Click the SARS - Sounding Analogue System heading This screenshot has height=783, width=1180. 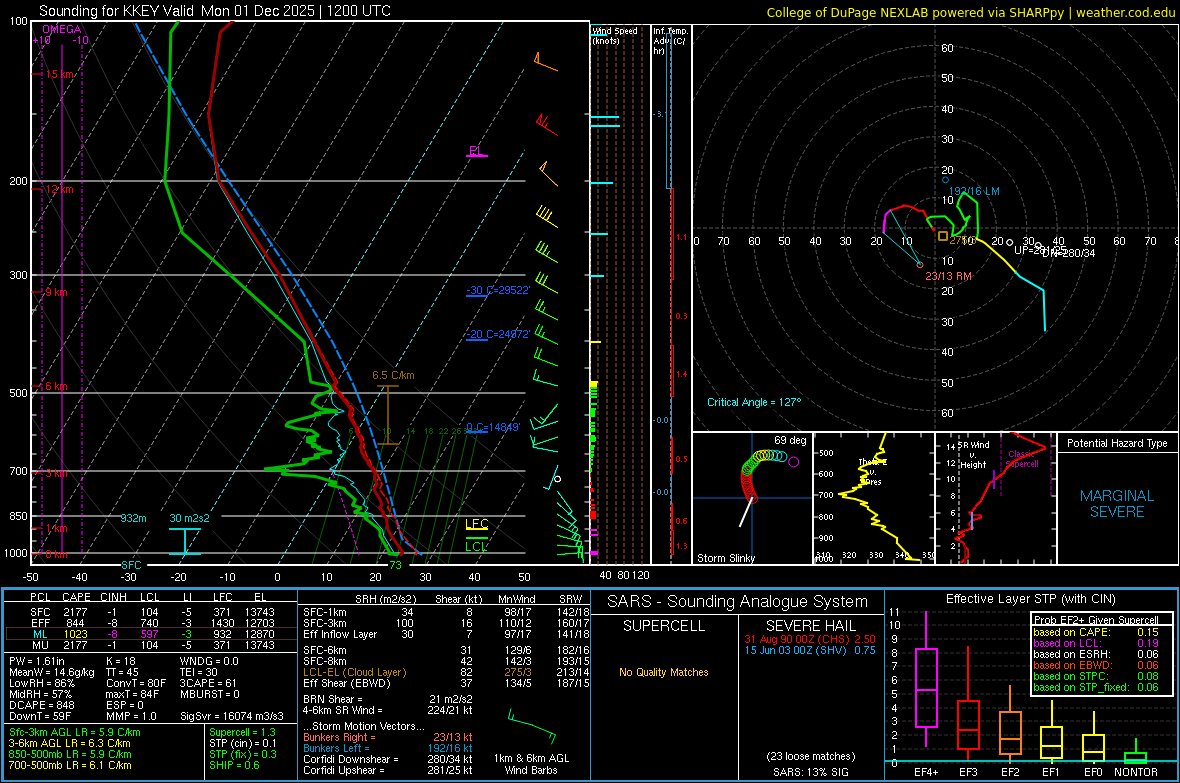click(x=737, y=601)
